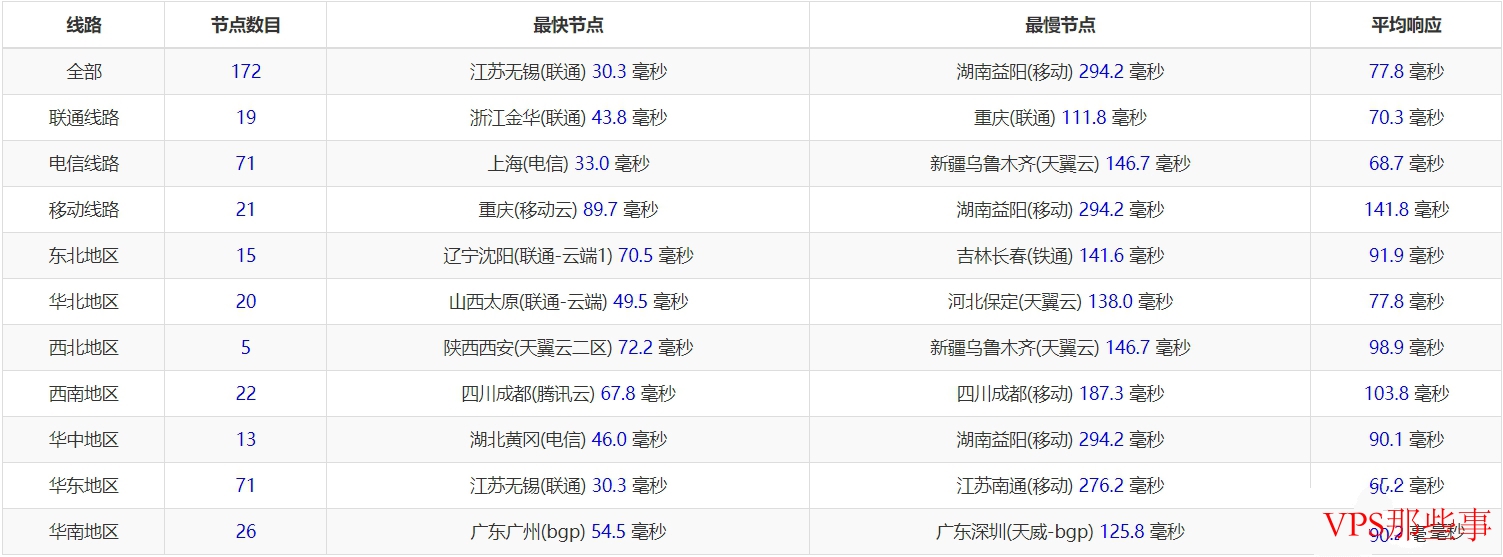Click node count 20 for 华北地区

(246, 302)
